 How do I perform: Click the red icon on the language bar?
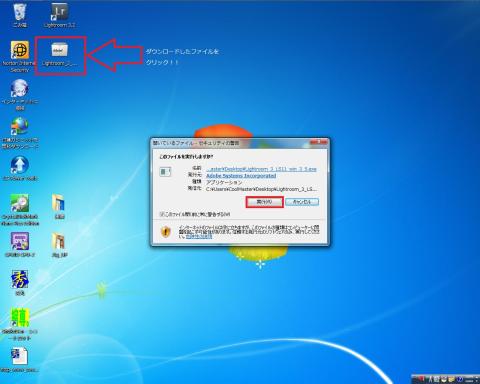(422, 379)
